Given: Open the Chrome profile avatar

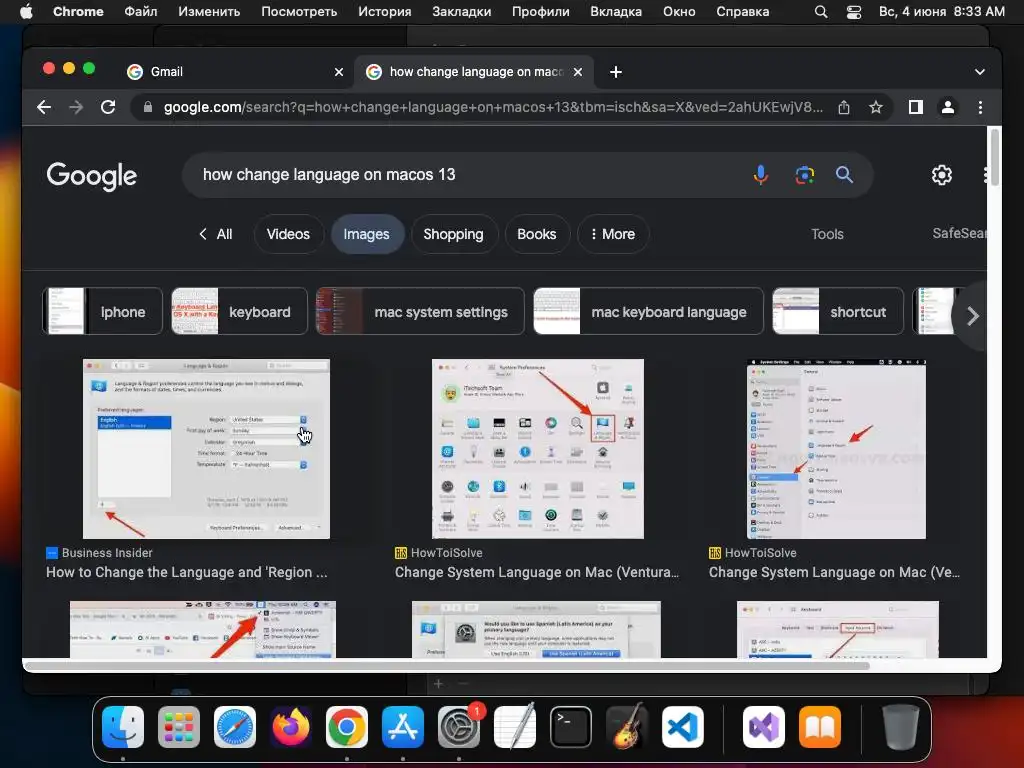Looking at the screenshot, I should click(x=948, y=107).
